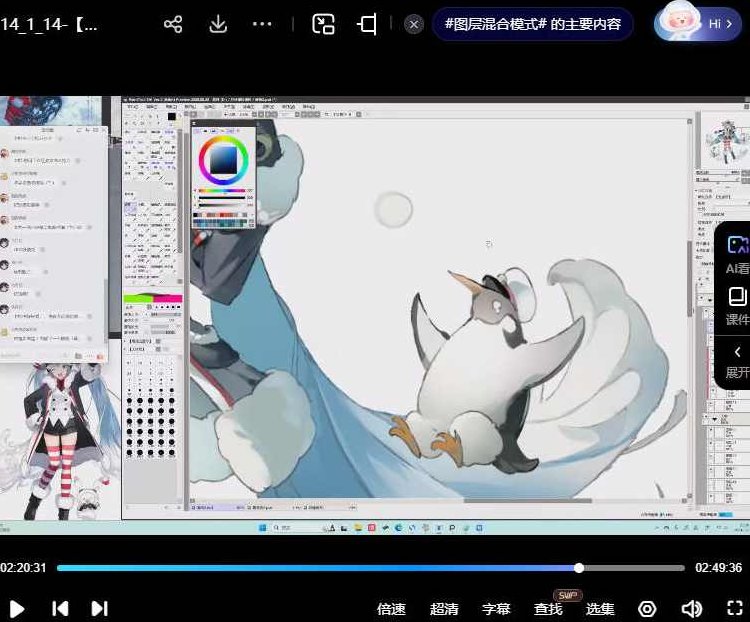750x622 pixels.
Task: Skip to the previous video
Action: coord(60,608)
